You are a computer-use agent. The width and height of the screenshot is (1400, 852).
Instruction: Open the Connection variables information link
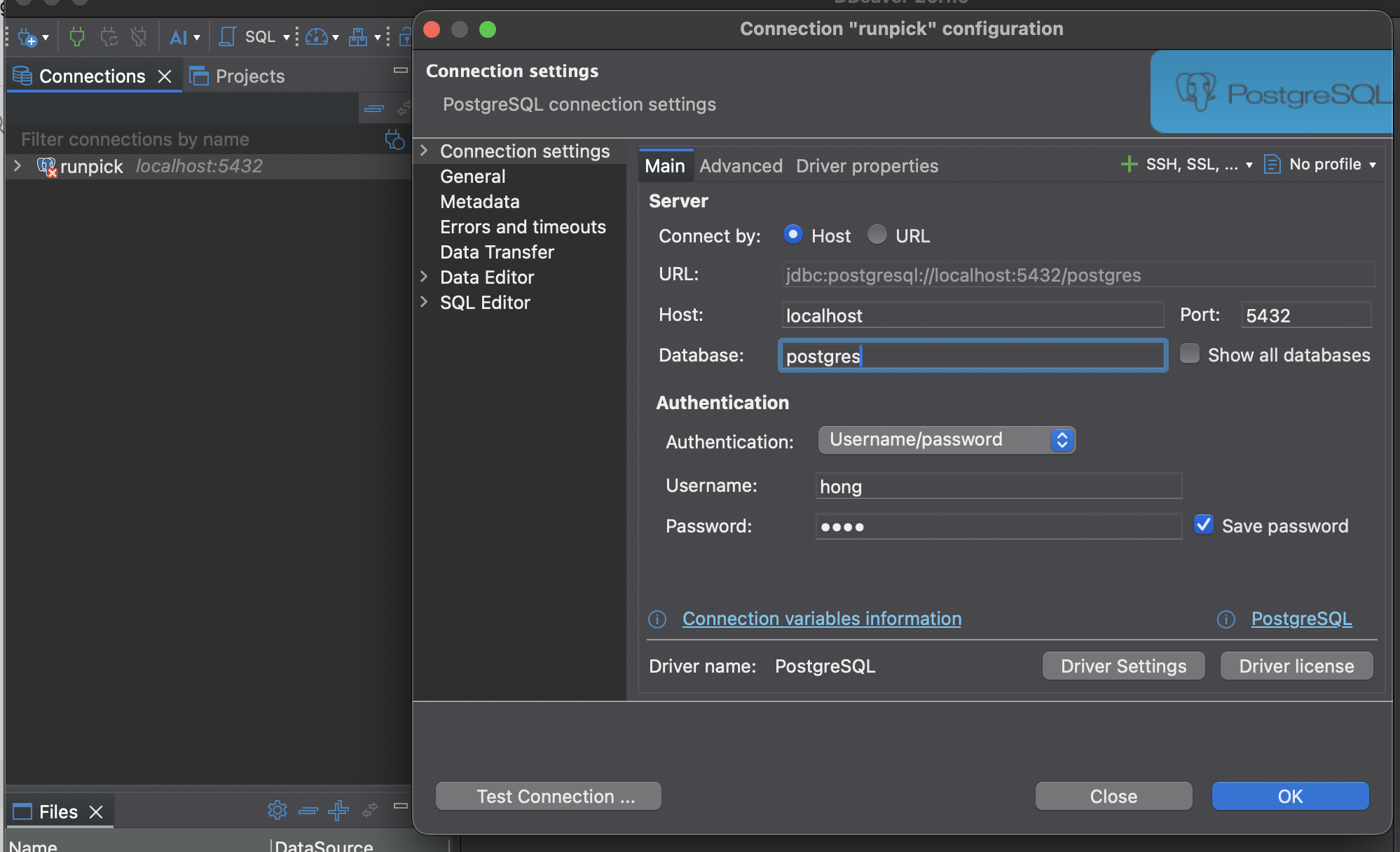click(x=821, y=619)
